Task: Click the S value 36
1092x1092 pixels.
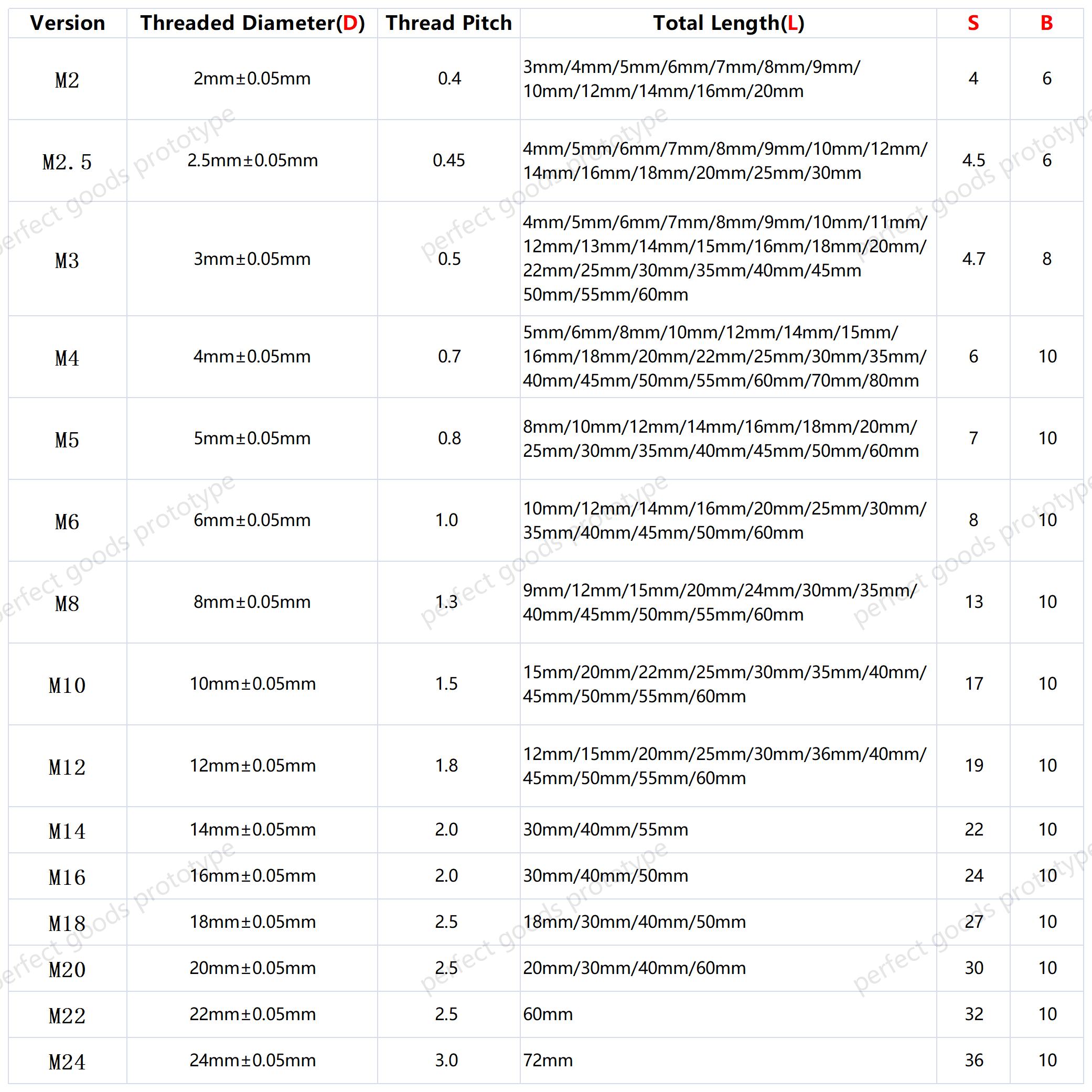Action: tap(974, 1061)
